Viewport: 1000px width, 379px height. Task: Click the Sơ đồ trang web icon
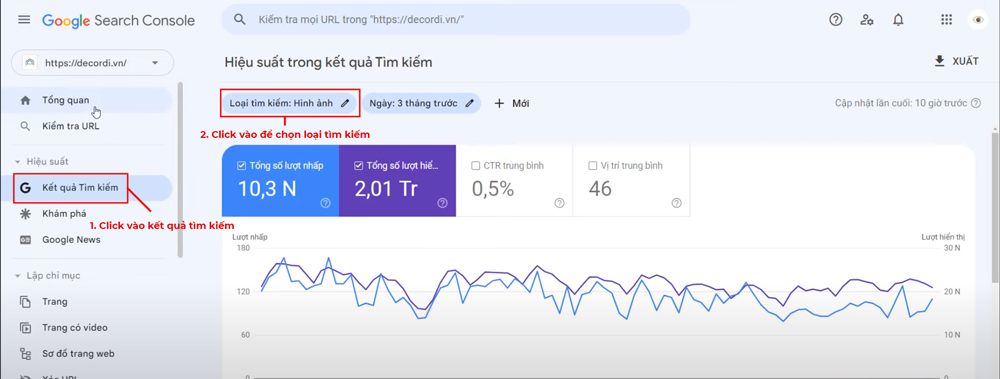tap(26, 353)
